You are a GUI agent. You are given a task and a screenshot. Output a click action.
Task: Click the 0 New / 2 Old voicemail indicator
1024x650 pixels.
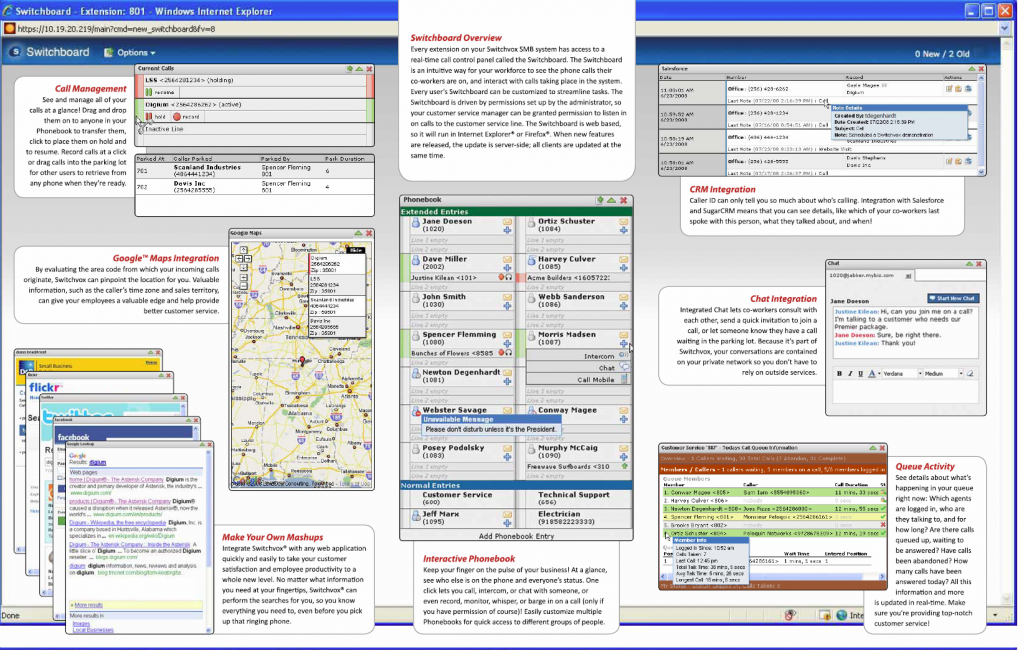[942, 54]
